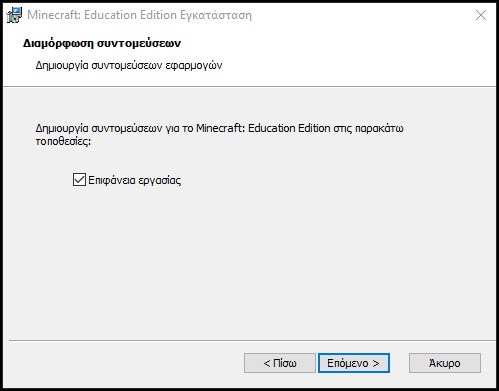Click the Δημιουργία συντομεύσεων εφαρμογών subtitle
This screenshot has width=499, height=391.
click(x=129, y=65)
